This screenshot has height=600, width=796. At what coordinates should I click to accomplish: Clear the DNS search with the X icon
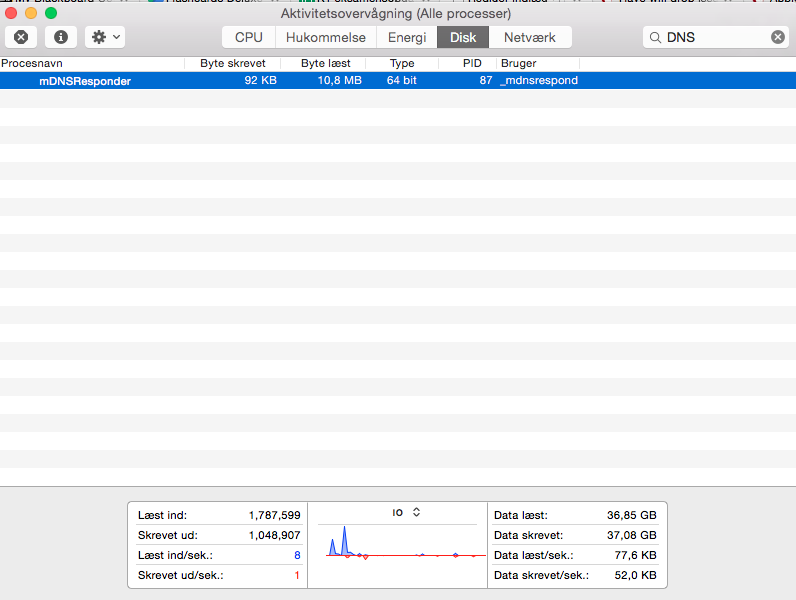coord(778,37)
